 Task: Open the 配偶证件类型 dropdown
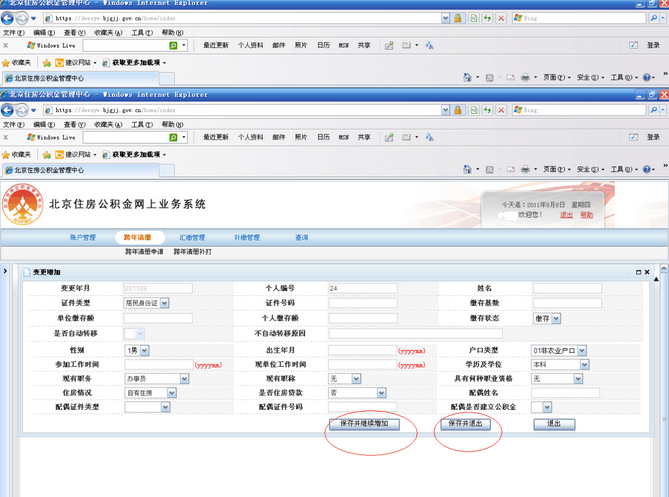166,407
